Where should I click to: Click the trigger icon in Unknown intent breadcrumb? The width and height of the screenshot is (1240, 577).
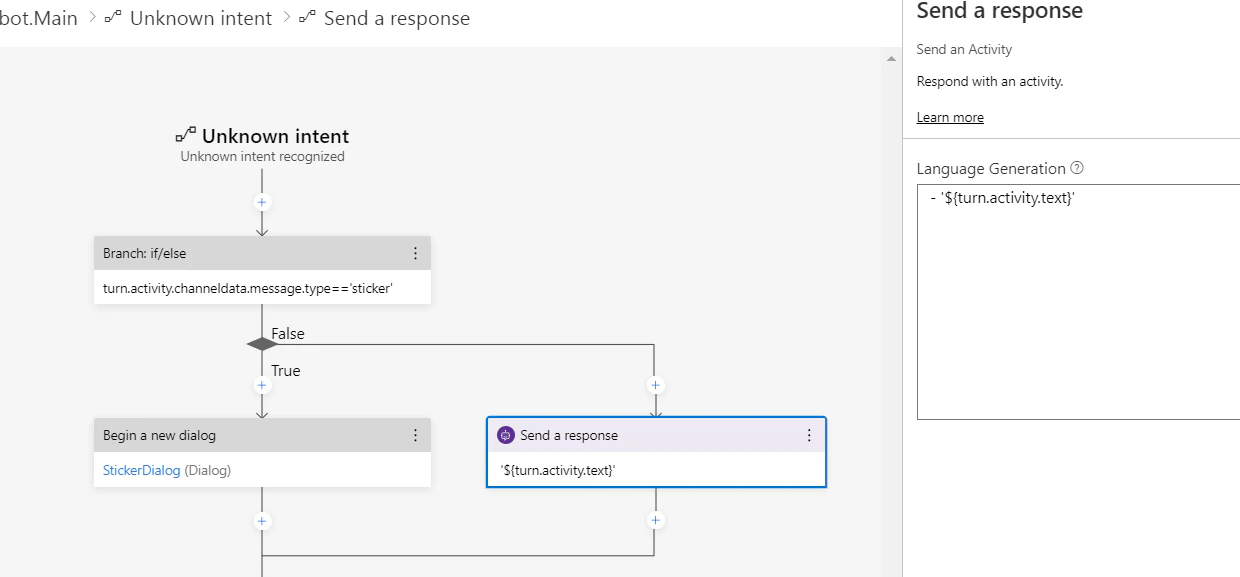tap(113, 18)
